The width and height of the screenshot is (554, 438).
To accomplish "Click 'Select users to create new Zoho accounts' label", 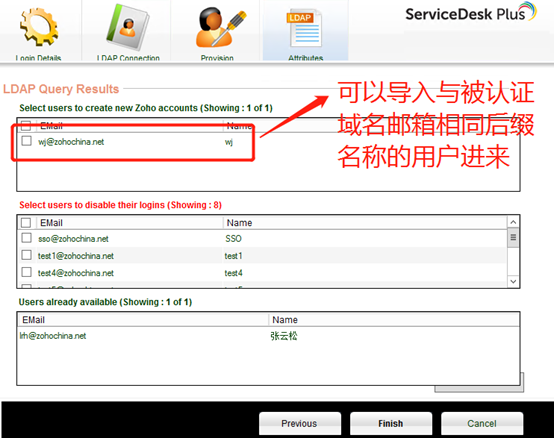I will (146, 108).
